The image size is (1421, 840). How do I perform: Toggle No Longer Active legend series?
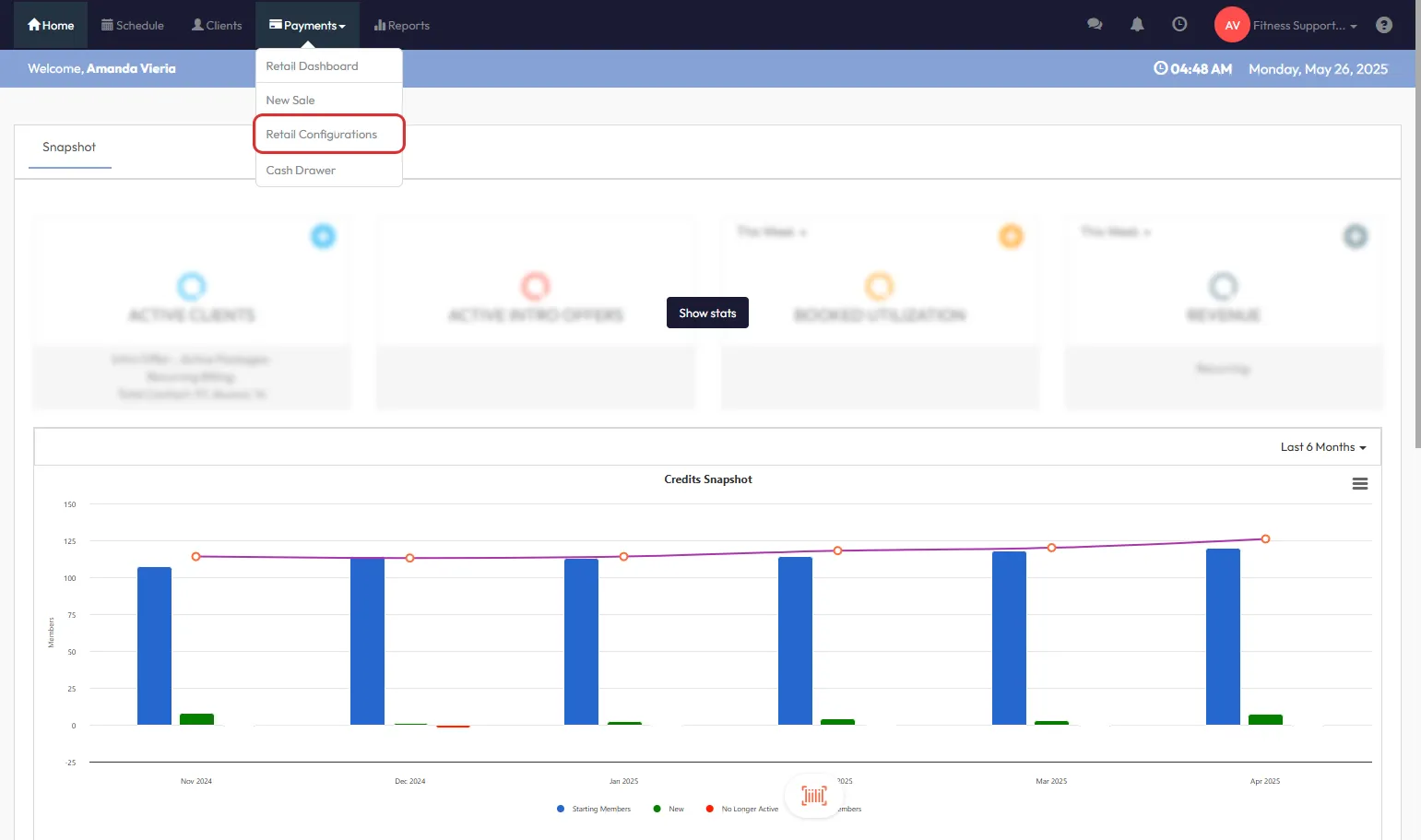[x=742, y=809]
